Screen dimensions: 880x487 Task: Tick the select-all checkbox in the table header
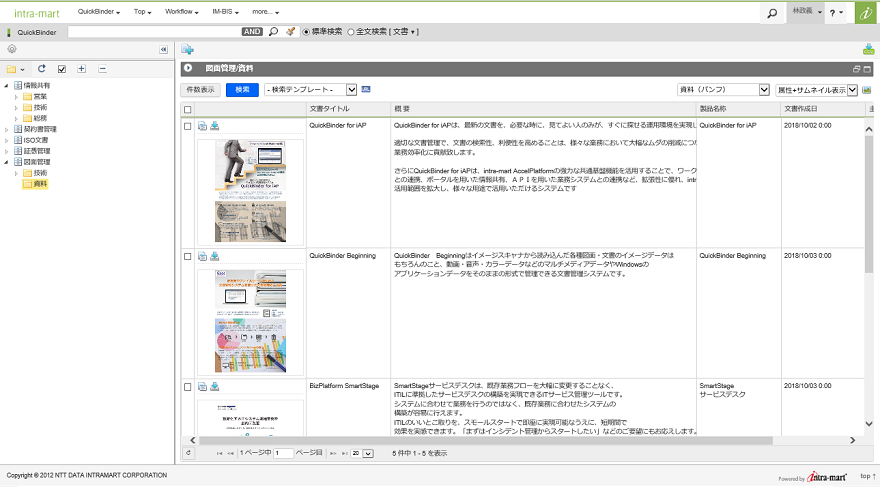click(x=187, y=109)
